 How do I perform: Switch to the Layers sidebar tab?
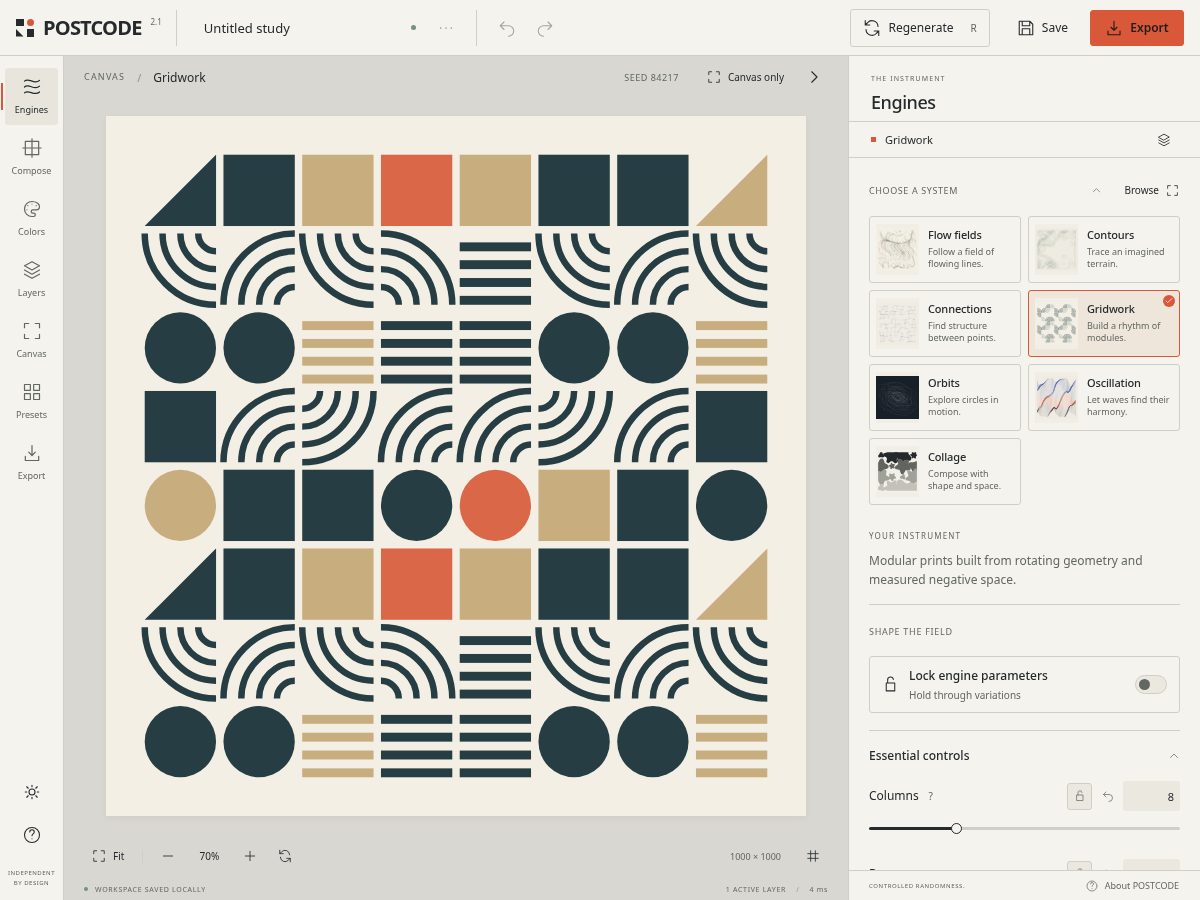31,279
